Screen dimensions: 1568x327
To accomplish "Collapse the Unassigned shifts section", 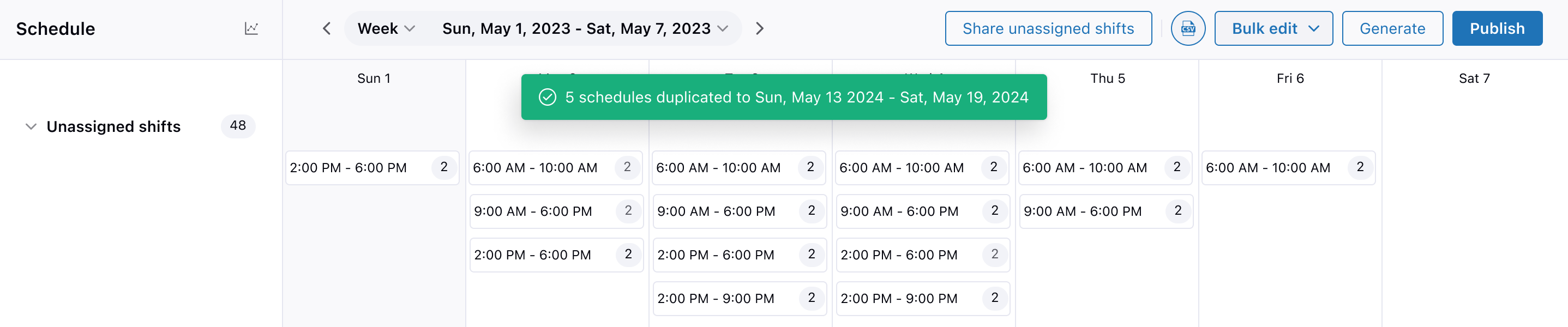I will tap(31, 126).
